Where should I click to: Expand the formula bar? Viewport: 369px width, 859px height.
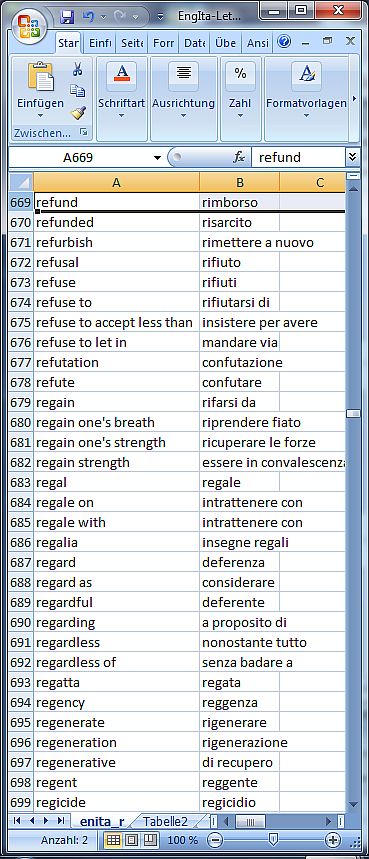[x=353, y=157]
